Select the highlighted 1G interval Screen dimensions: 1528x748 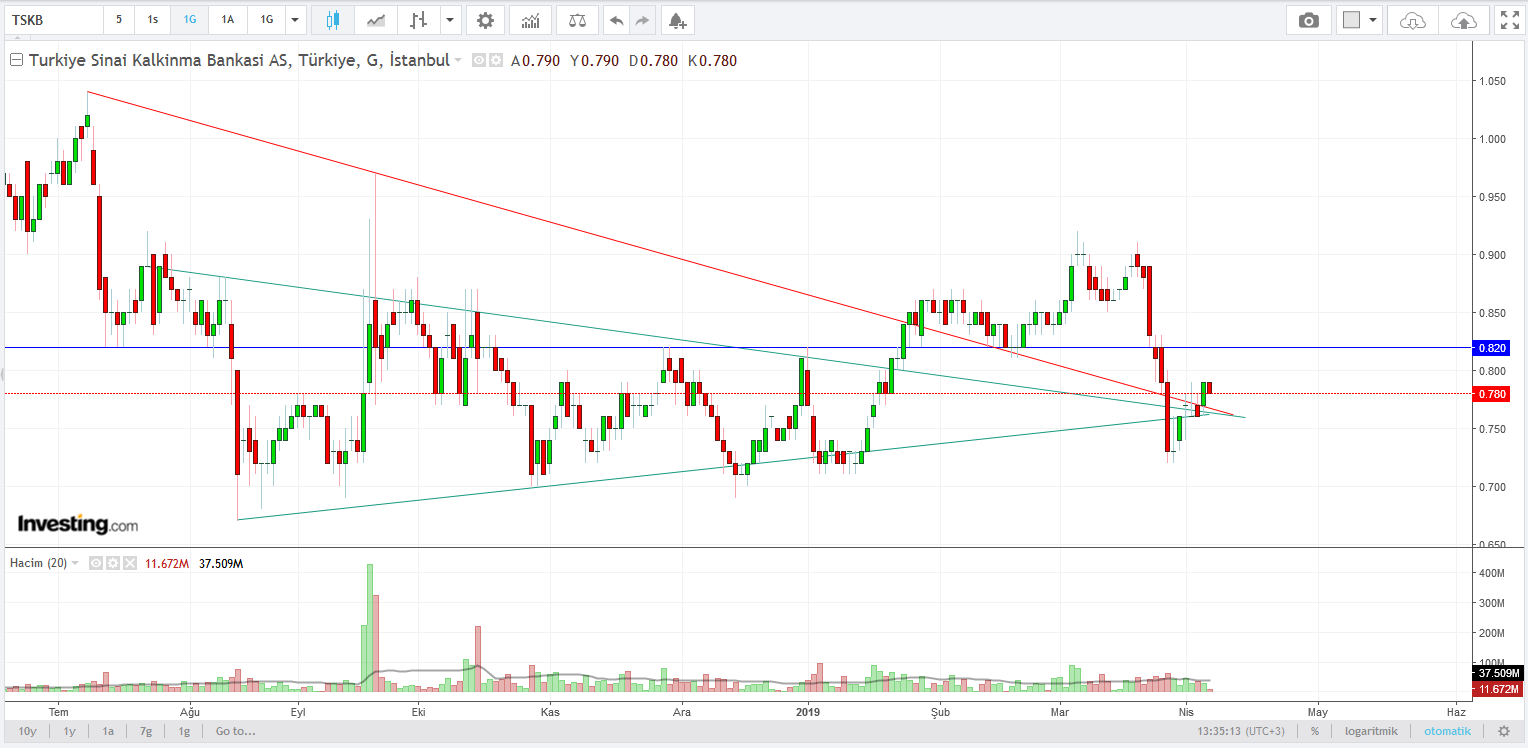pos(189,20)
